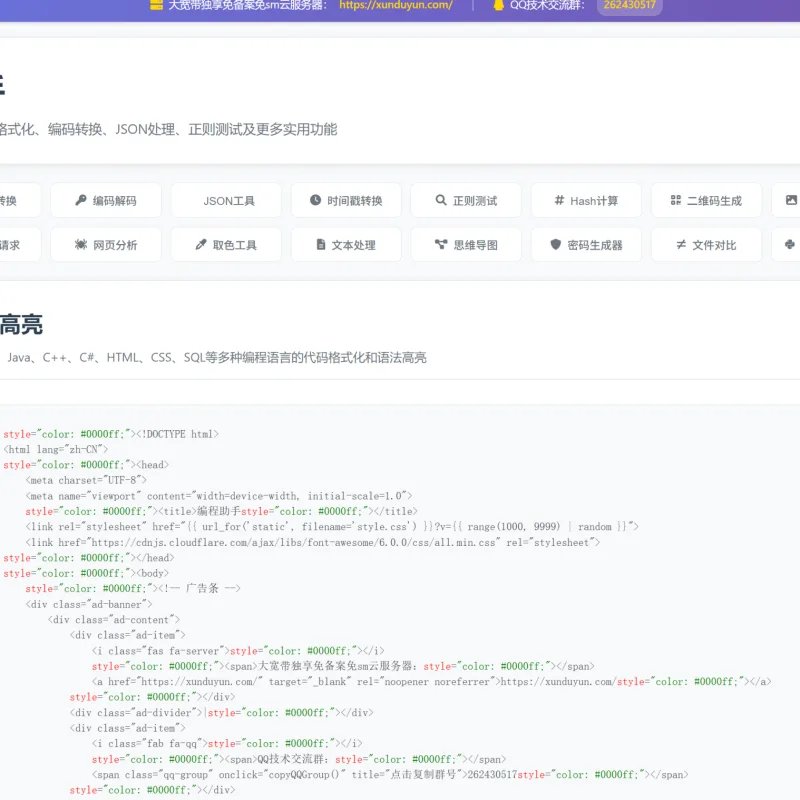Open the 思维导图 diagram tool
The height and width of the screenshot is (800, 800).
click(466, 245)
